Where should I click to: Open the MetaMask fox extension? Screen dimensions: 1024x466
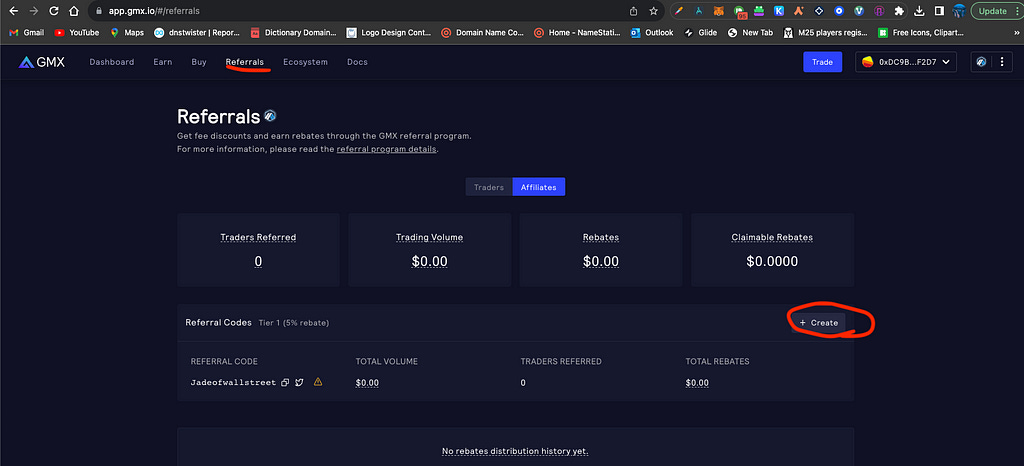point(718,11)
